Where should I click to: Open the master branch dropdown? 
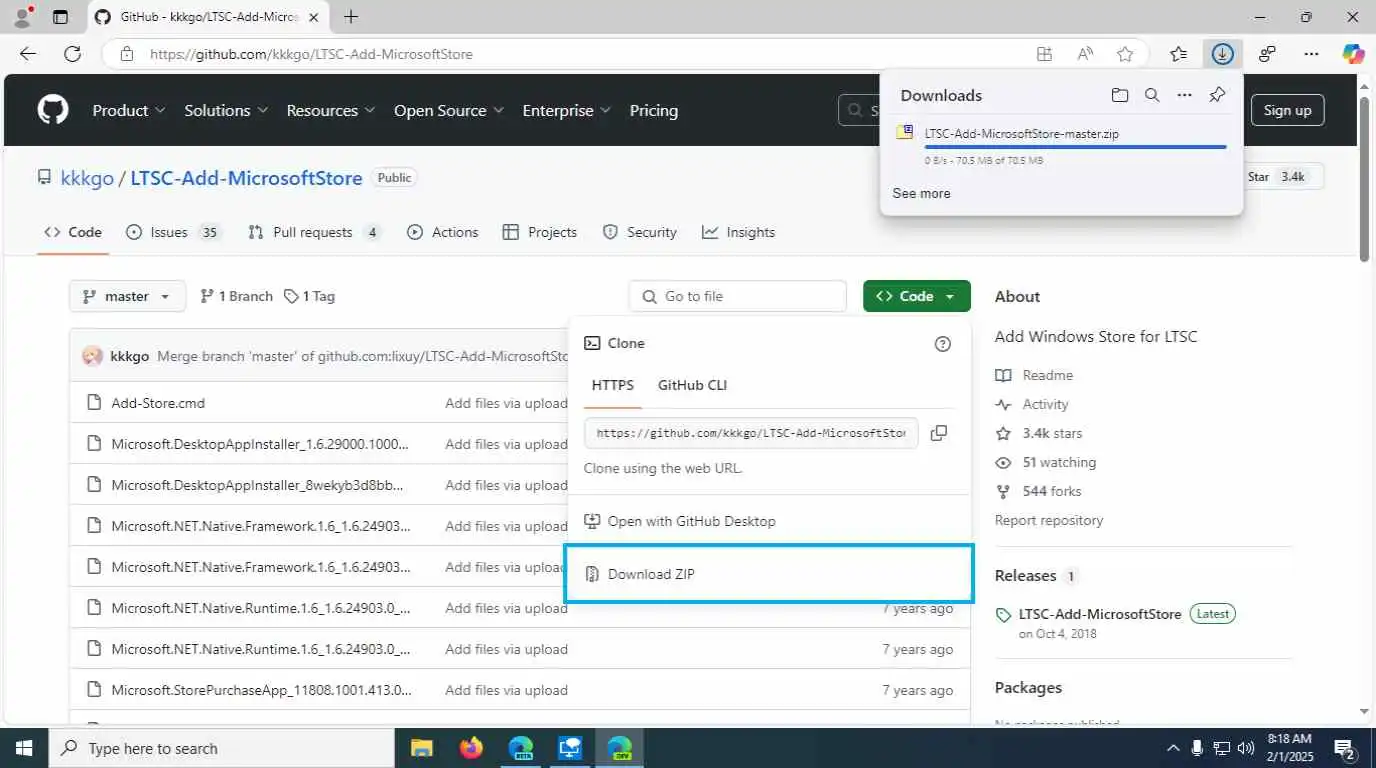pyautogui.click(x=127, y=296)
